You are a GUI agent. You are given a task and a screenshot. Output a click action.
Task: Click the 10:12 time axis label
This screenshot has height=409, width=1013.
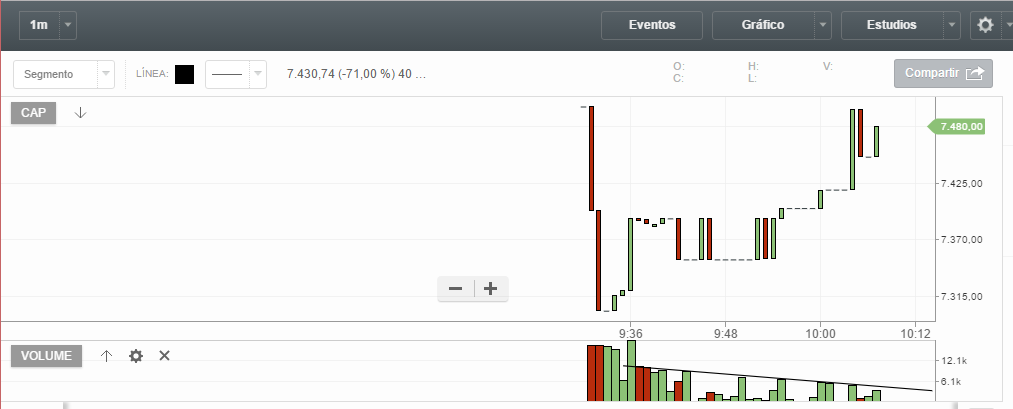915,334
